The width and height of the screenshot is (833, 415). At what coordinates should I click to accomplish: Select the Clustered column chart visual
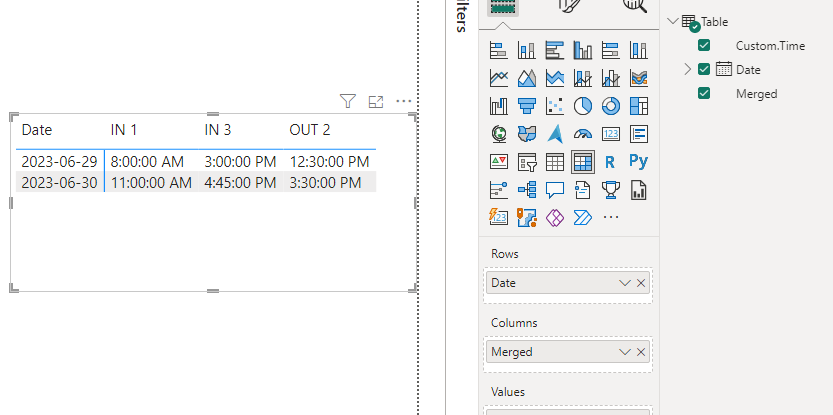pyautogui.click(x=583, y=50)
